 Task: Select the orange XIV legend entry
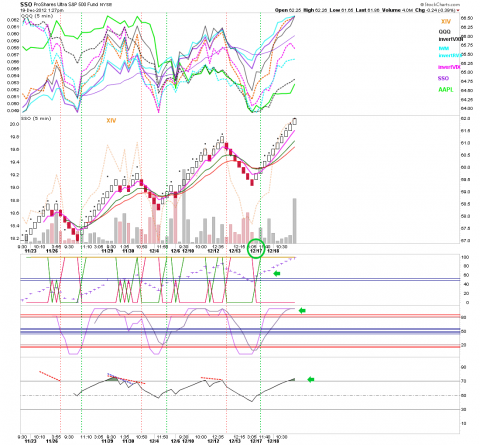tap(446, 22)
